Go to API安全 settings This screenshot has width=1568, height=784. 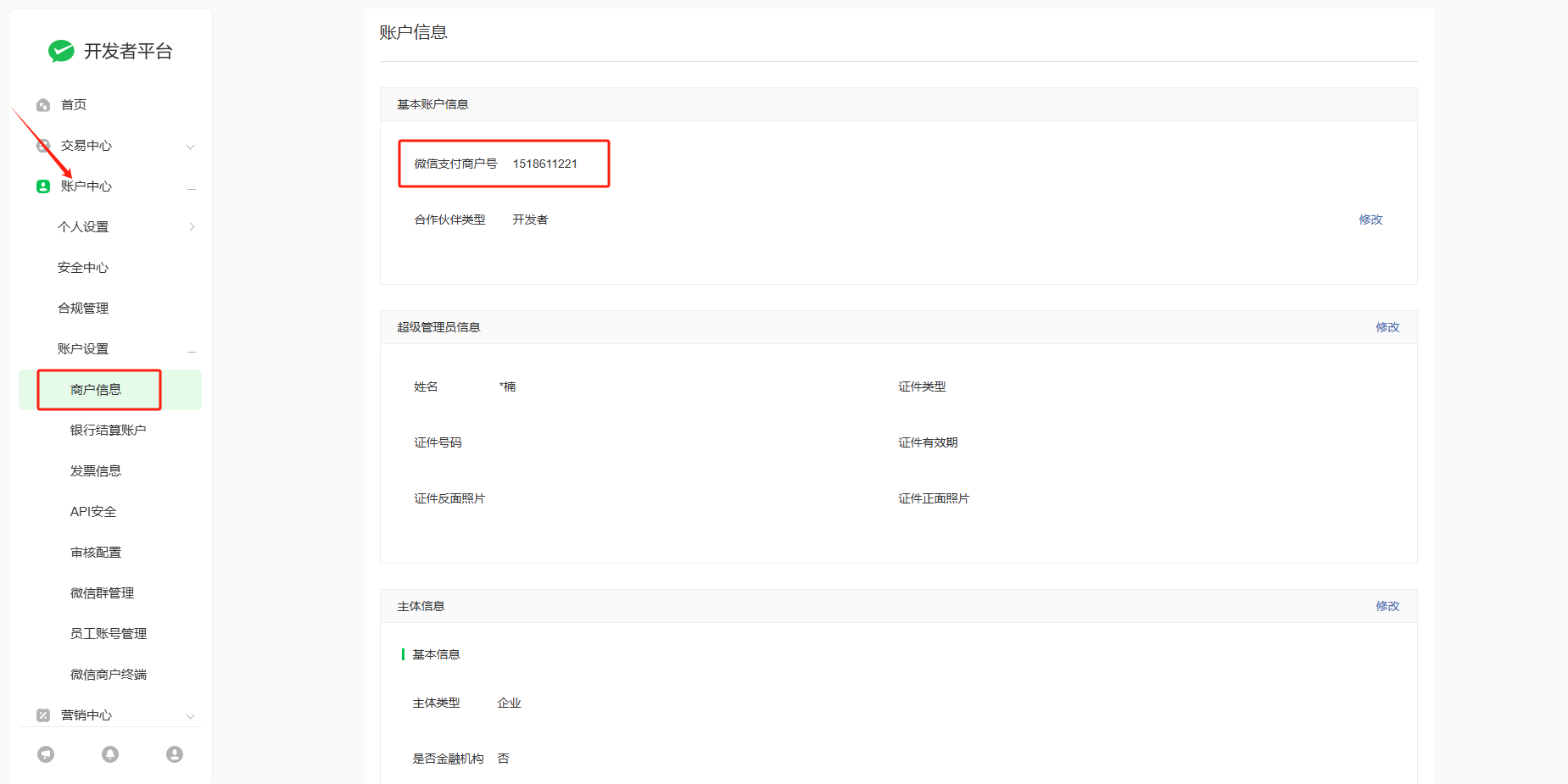(93, 512)
